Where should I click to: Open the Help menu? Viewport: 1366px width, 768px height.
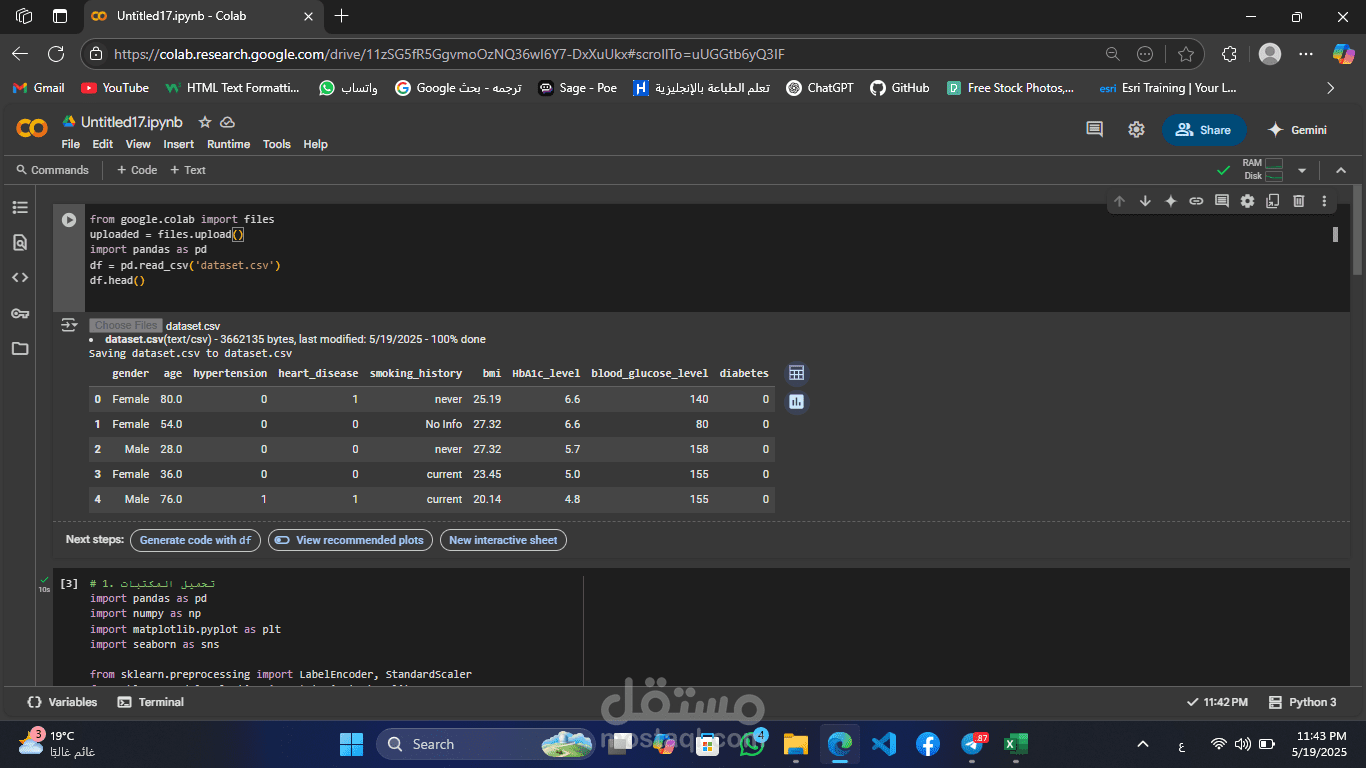316,144
